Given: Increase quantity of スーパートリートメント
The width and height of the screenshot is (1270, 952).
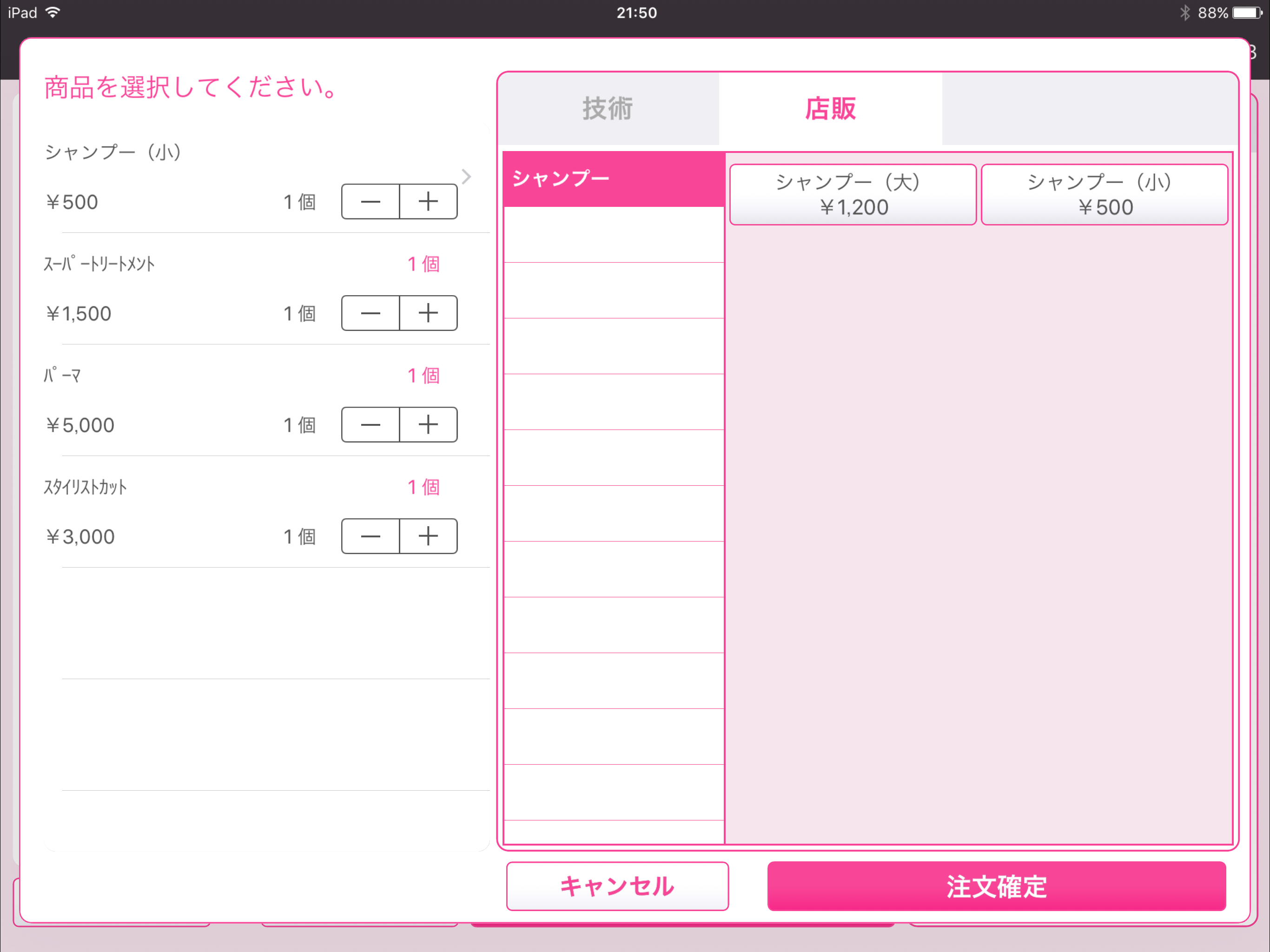Looking at the screenshot, I should tap(428, 313).
